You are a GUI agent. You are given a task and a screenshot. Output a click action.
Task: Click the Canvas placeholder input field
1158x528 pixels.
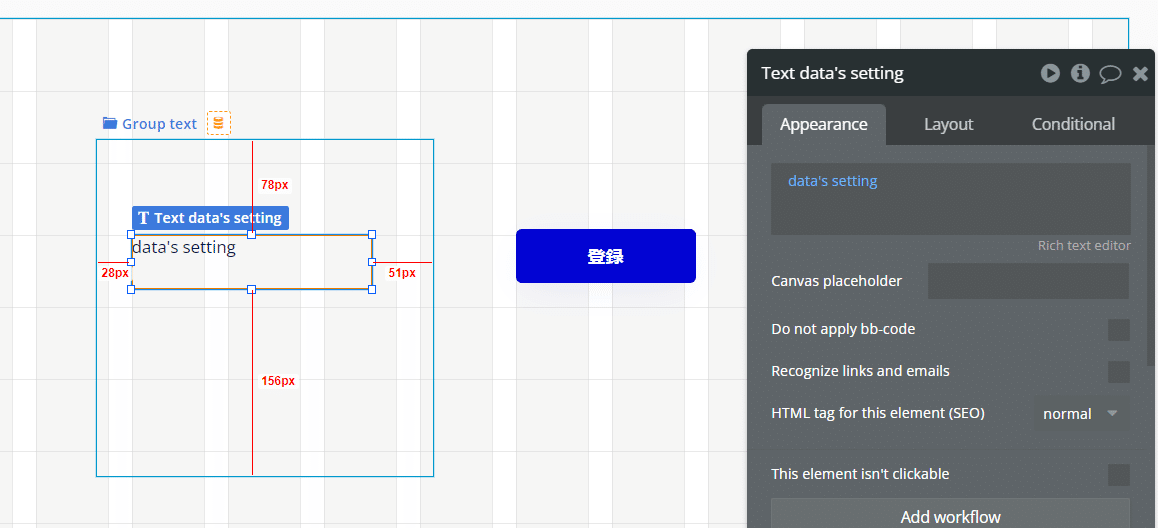1028,281
